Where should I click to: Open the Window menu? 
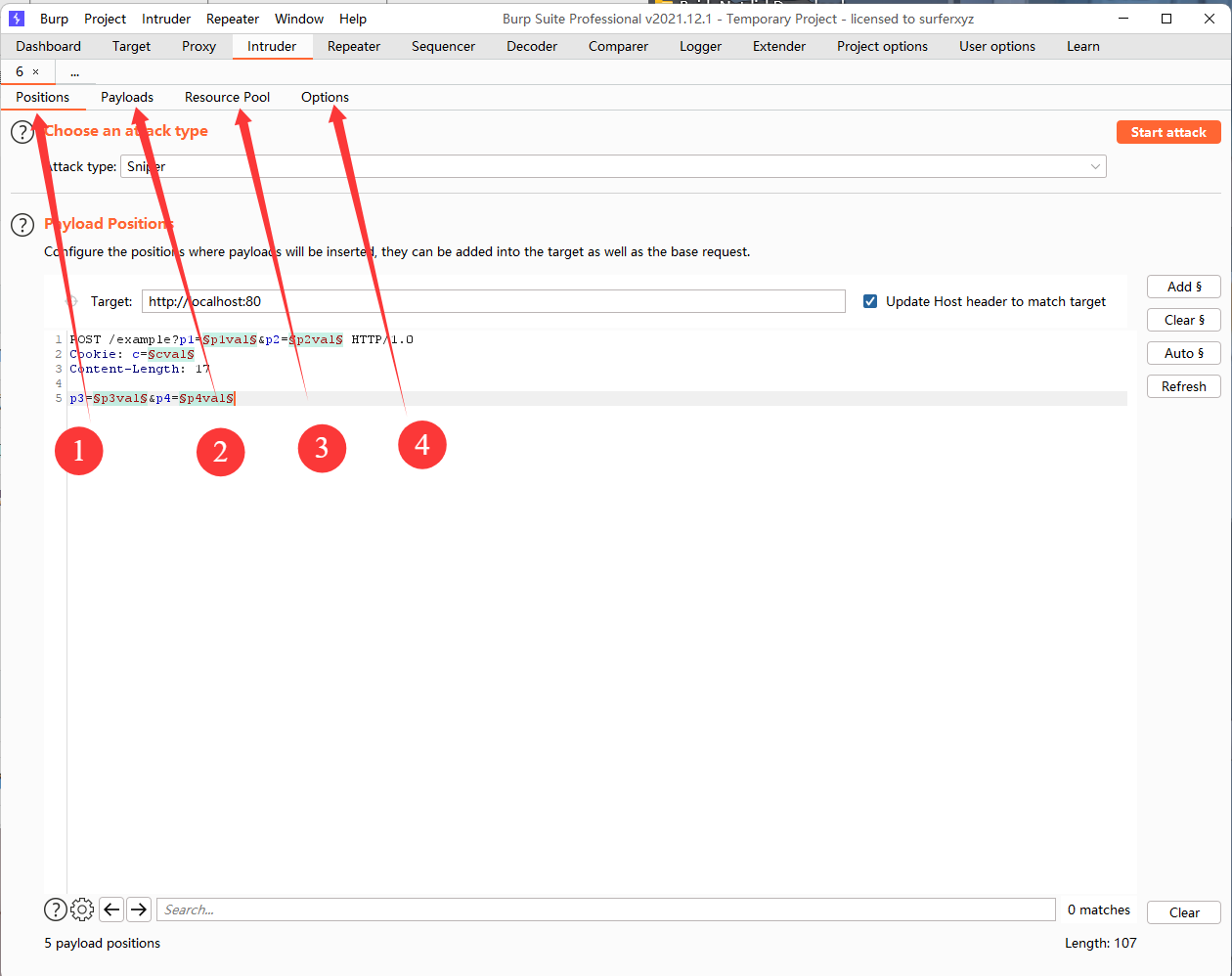click(x=299, y=19)
